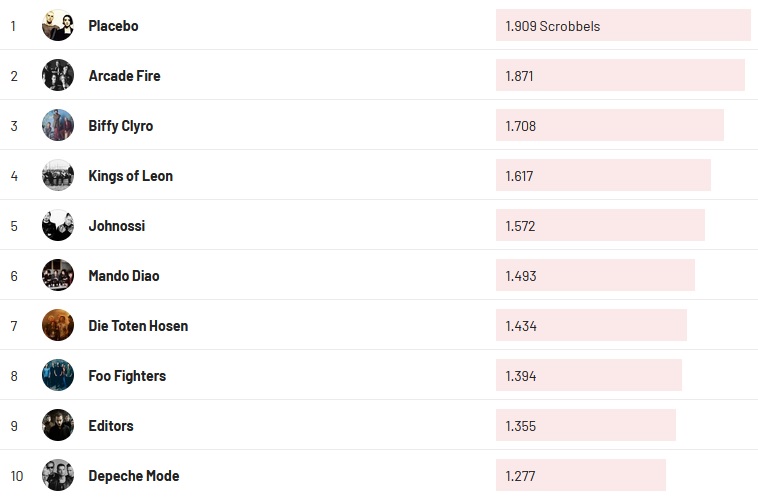Click the 1.909 Scrobbels count bar

[623, 26]
